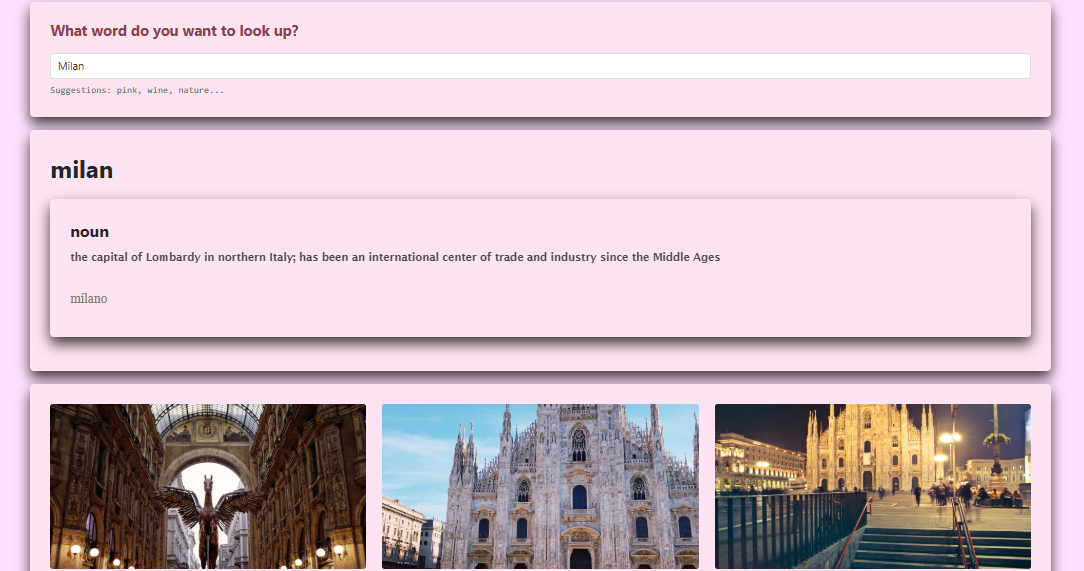
Task: Click the 'nature...' suggestion word
Action: pyautogui.click(x=201, y=90)
